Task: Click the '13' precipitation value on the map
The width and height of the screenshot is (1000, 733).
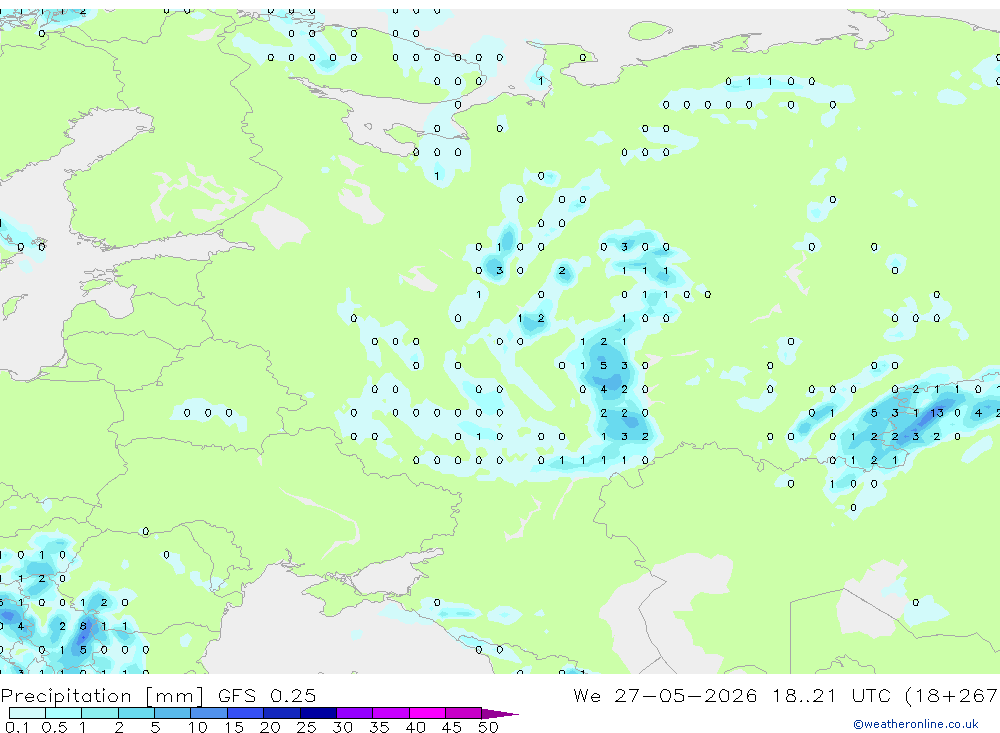Action: coord(936,413)
